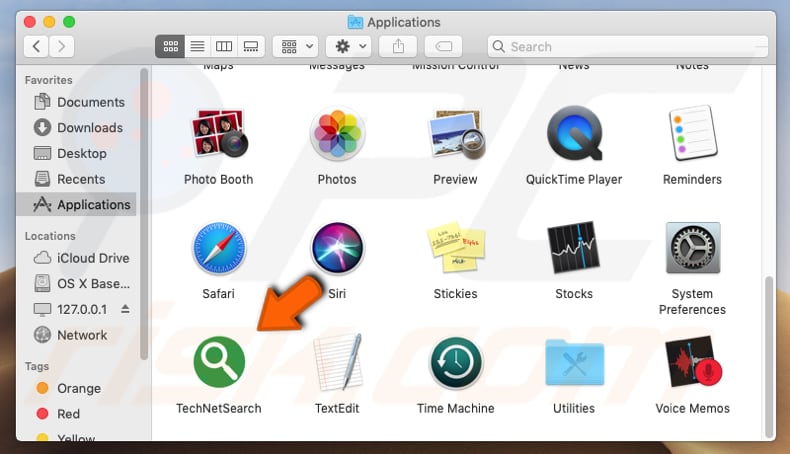Switch to list view
790x454 pixels.
198,46
